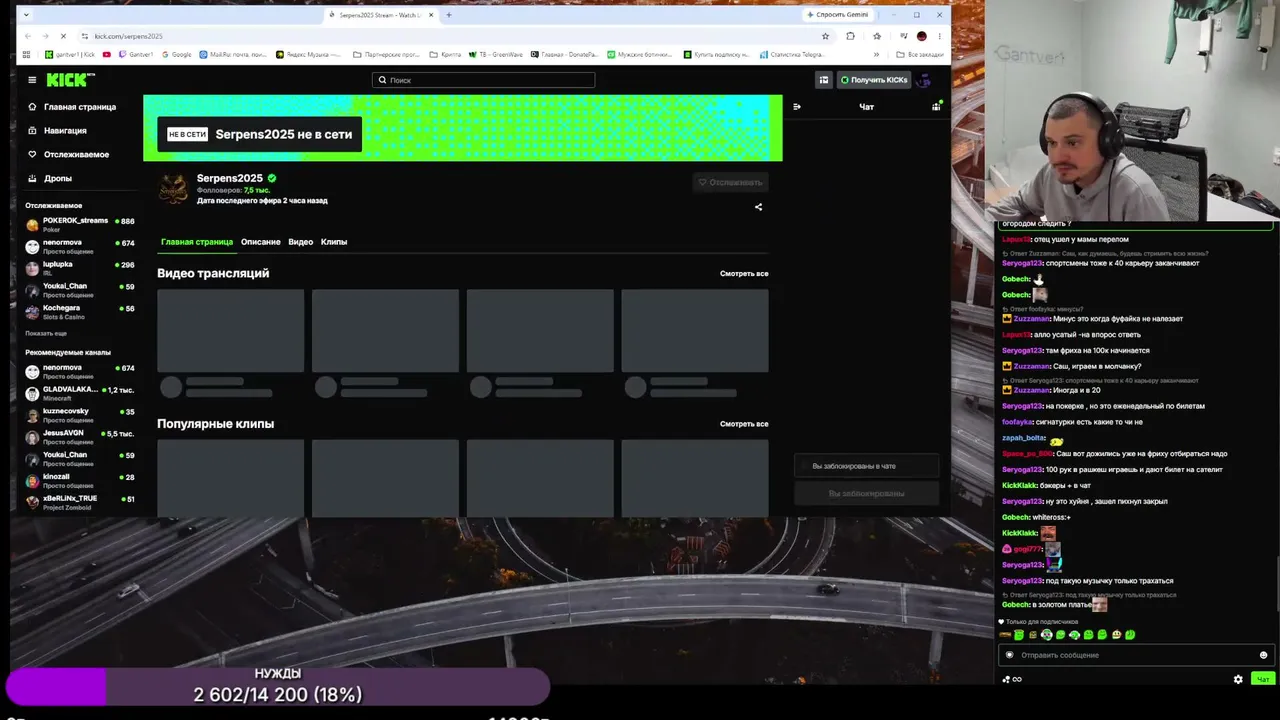Screen dimensions: 1280x720
Task: Click the layout icon beside Получить KICKs
Action: tap(824, 80)
